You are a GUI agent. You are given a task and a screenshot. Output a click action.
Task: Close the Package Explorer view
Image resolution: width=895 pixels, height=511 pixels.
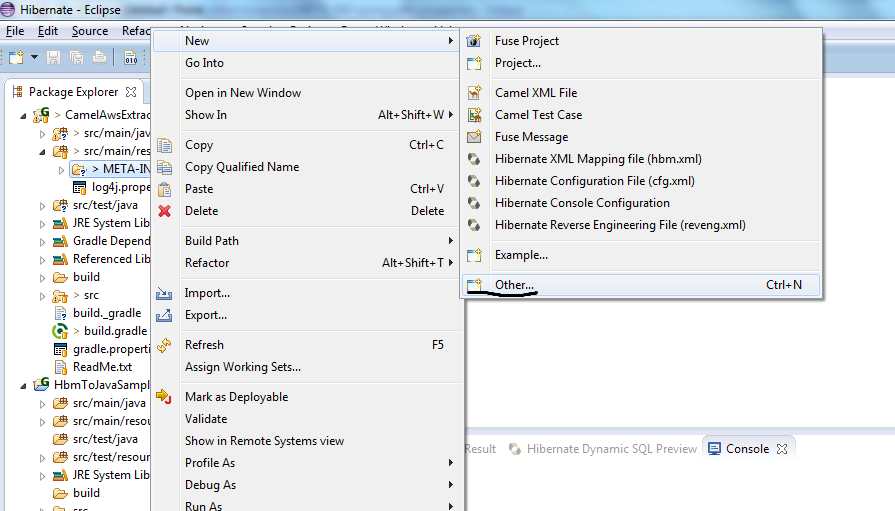tap(131, 92)
